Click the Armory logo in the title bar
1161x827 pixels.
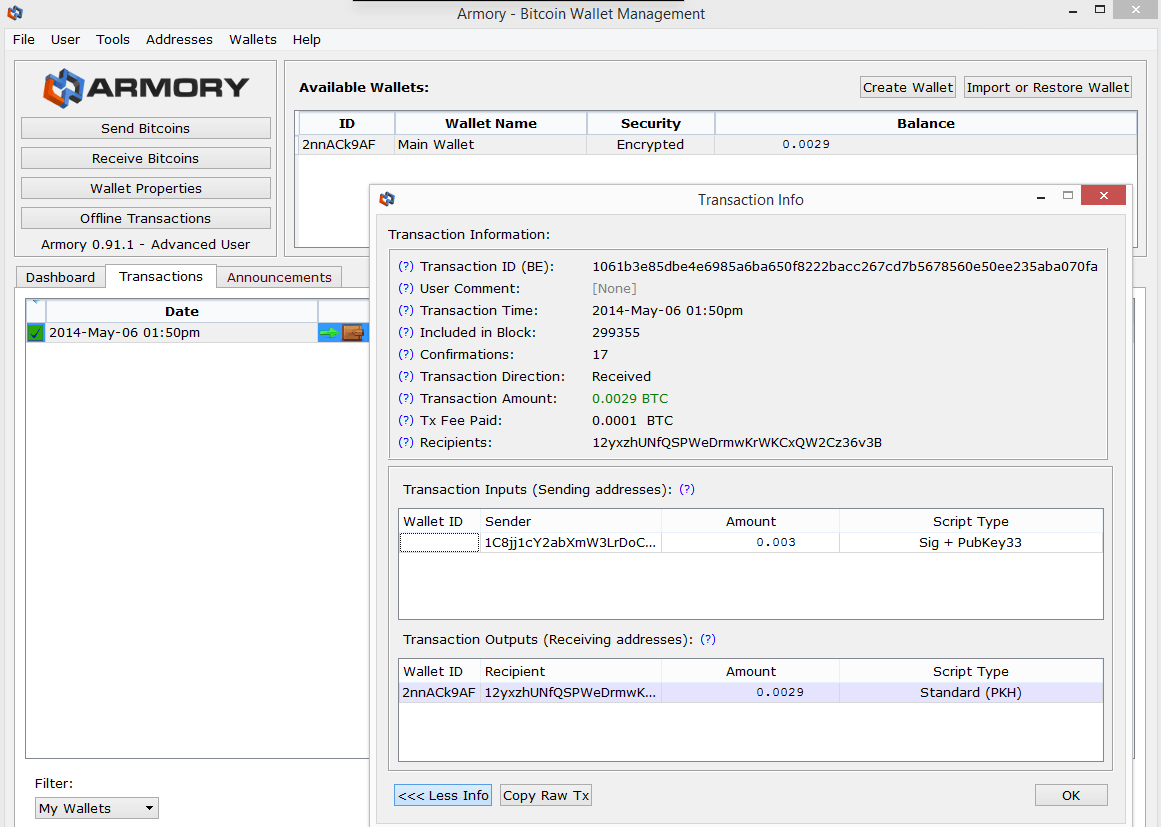pos(15,13)
